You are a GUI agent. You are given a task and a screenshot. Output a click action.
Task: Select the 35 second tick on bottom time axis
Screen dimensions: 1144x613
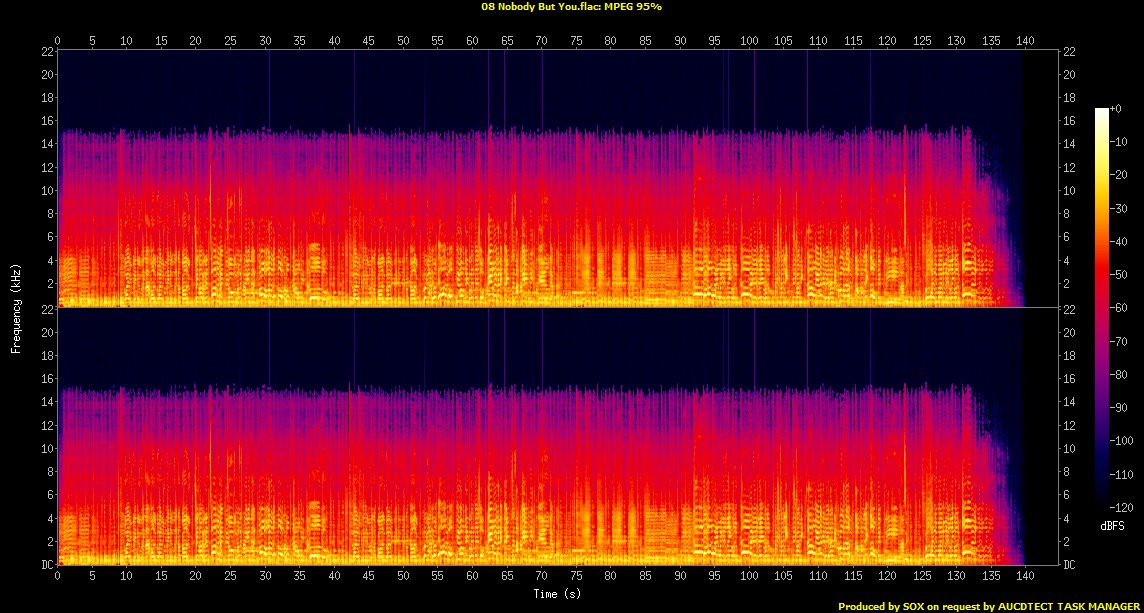(x=299, y=577)
